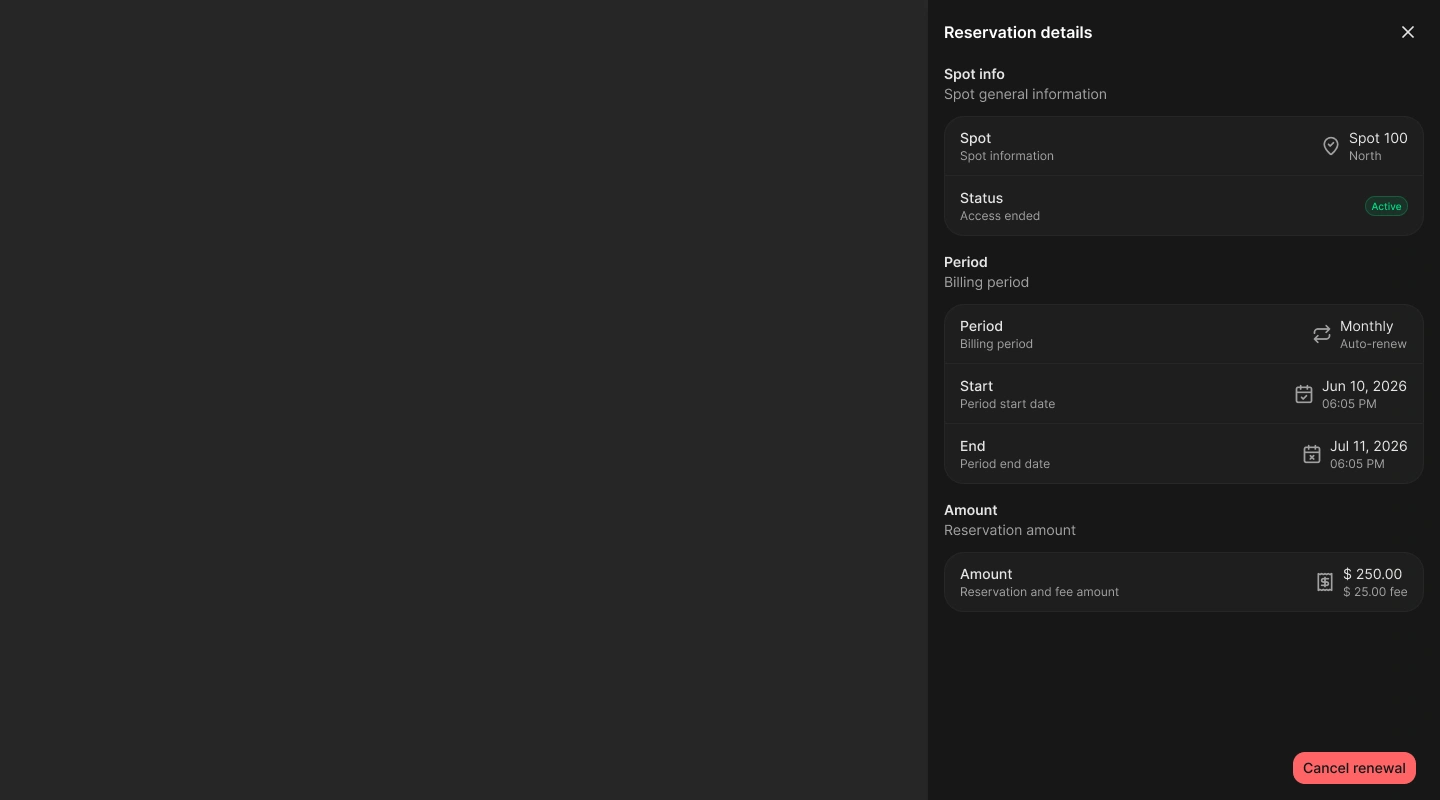This screenshot has height=800, width=1440.
Task: Click the Cancel renewal button
Action: 1354,768
